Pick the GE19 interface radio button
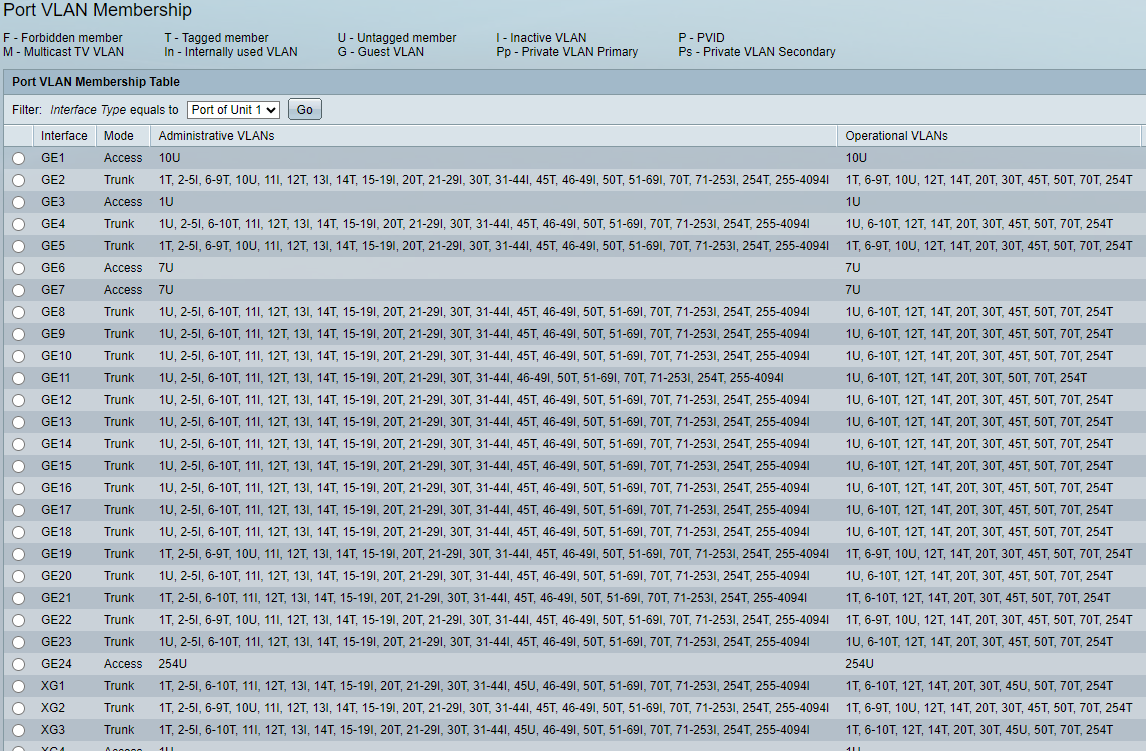The height and width of the screenshot is (751, 1146). pyautogui.click(x=19, y=554)
